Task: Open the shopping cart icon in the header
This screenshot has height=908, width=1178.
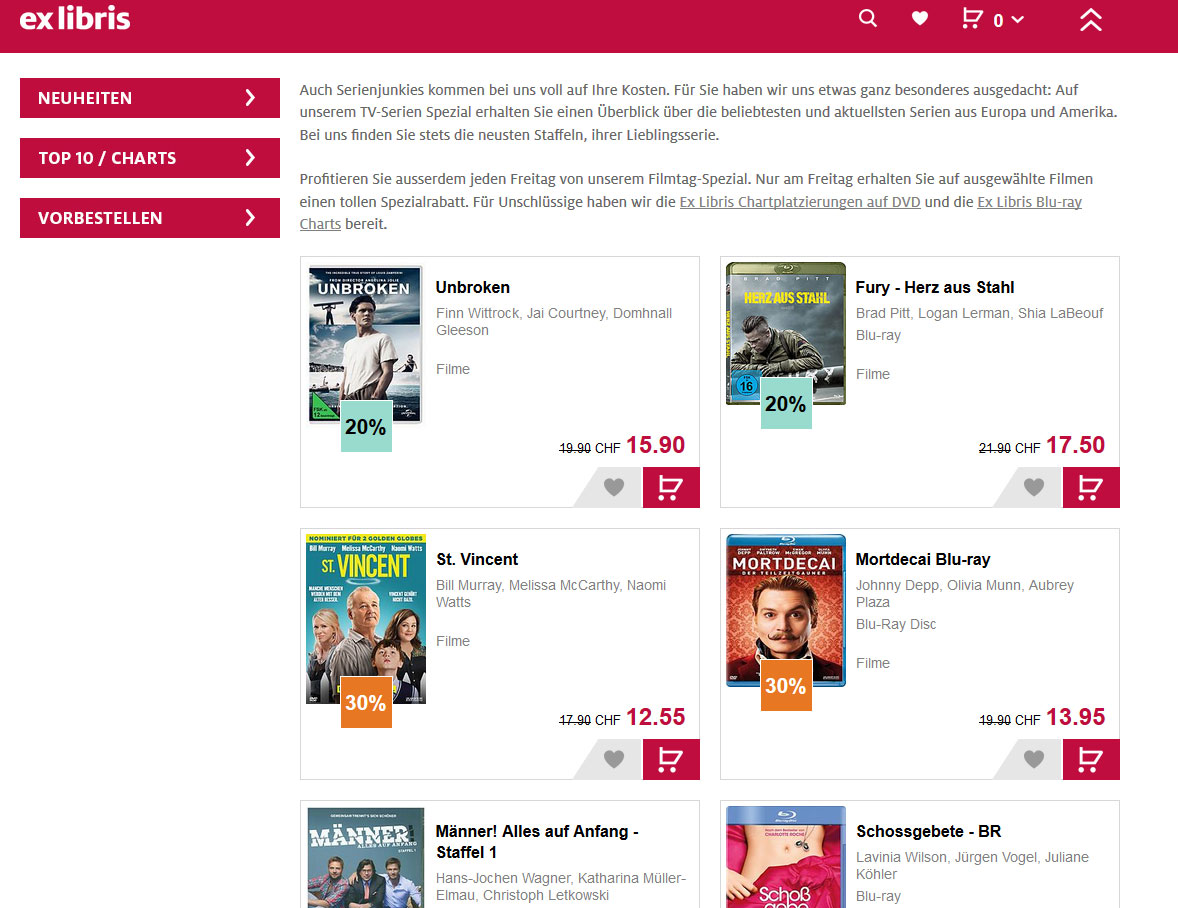Action: (x=972, y=19)
